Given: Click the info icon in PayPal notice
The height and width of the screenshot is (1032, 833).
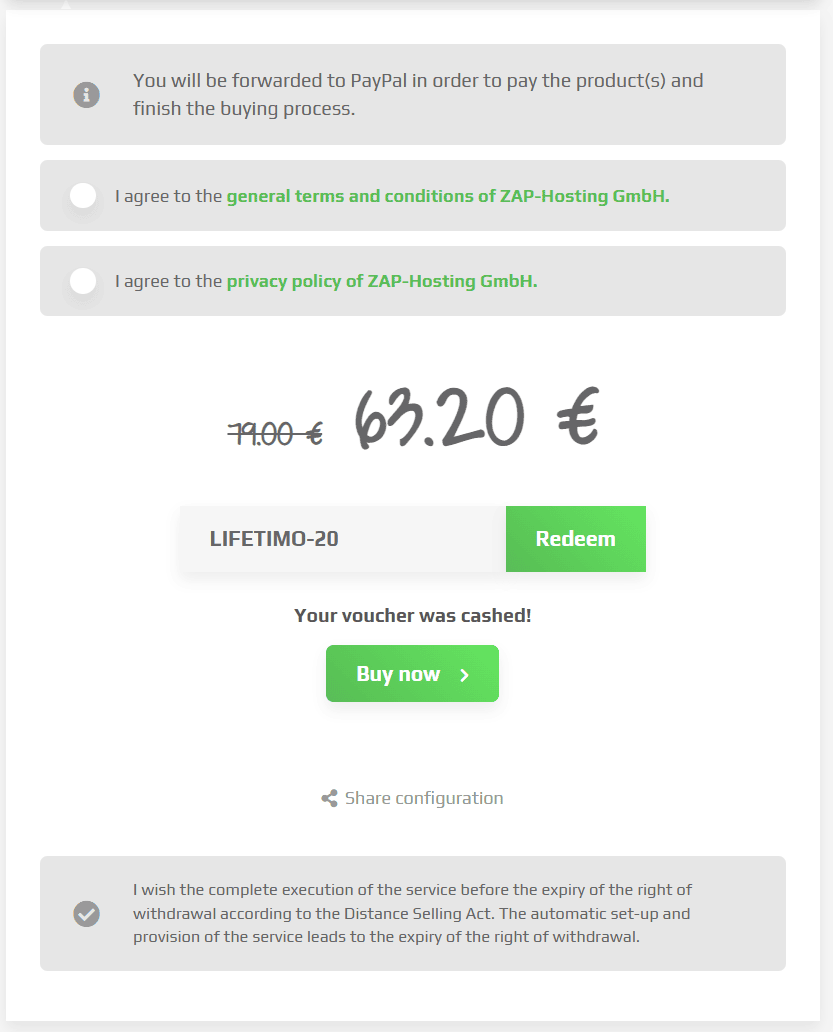Looking at the screenshot, I should (x=86, y=95).
